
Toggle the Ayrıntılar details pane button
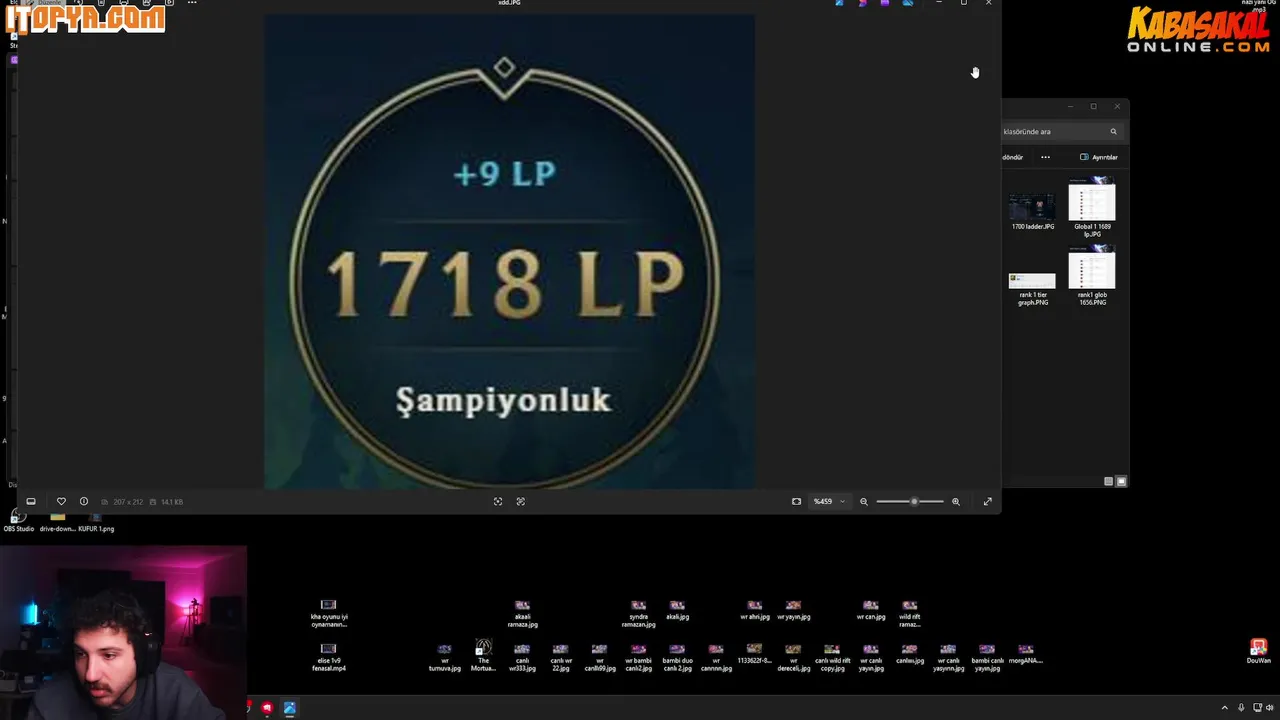click(1099, 157)
